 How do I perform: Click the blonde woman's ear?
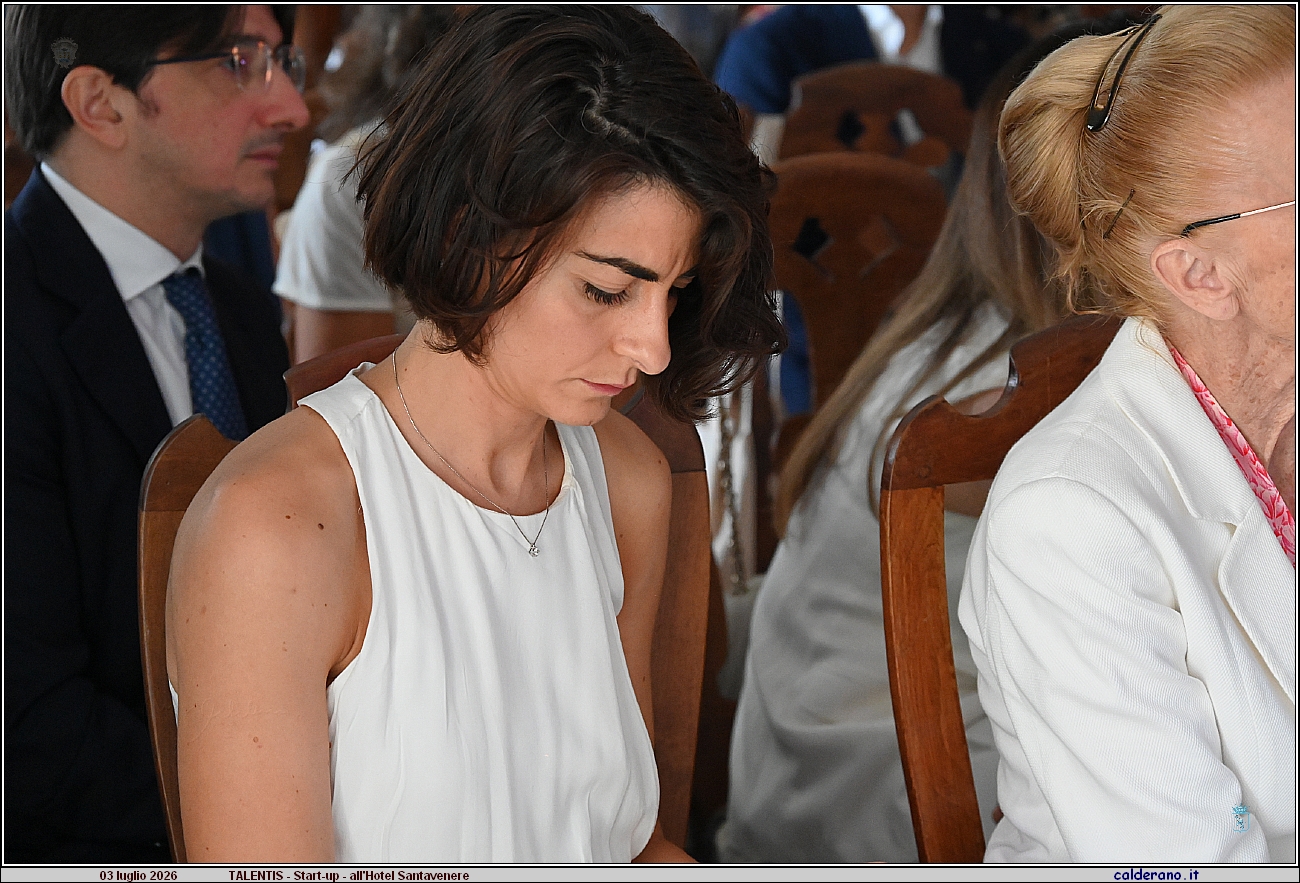pyautogui.click(x=1192, y=277)
